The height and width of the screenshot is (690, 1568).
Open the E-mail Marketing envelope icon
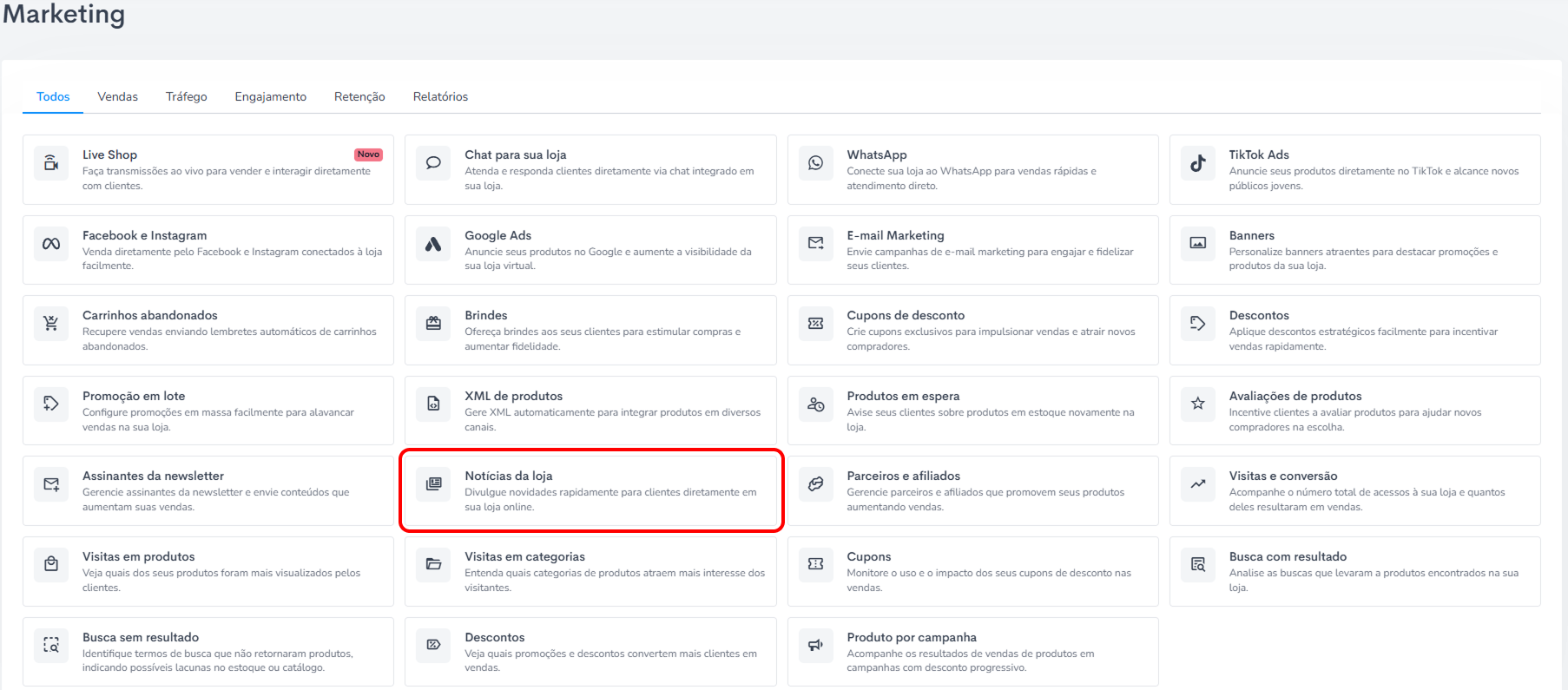(815, 244)
